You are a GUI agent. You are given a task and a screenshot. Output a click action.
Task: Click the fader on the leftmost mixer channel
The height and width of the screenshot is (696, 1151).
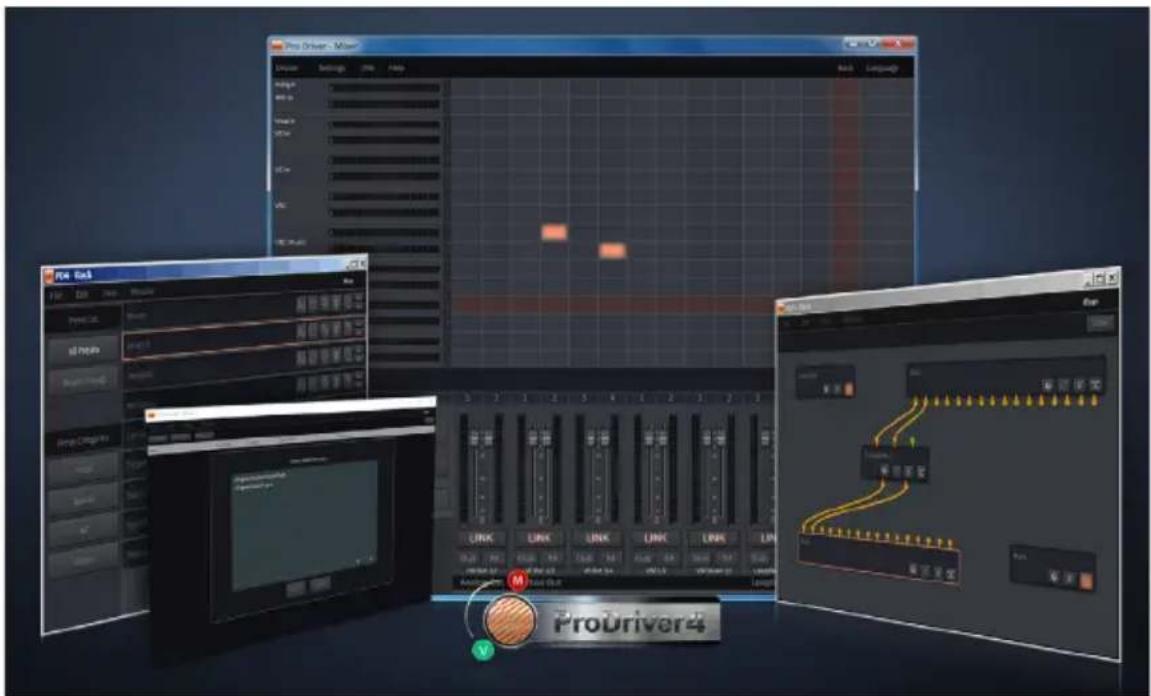pos(481,438)
